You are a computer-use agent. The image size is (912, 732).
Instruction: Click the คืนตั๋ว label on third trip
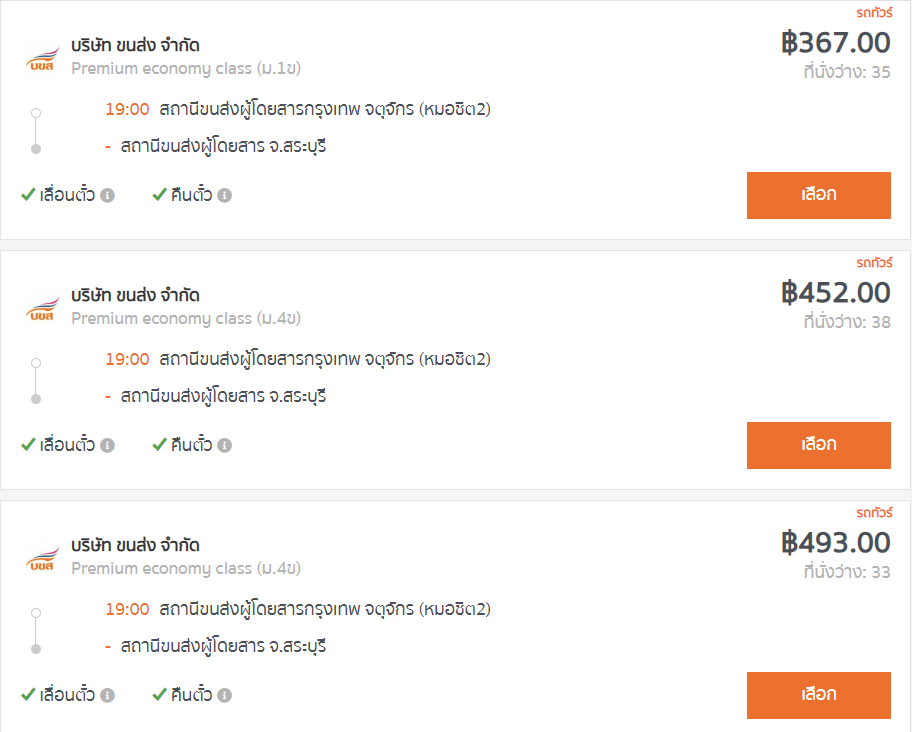(191, 695)
